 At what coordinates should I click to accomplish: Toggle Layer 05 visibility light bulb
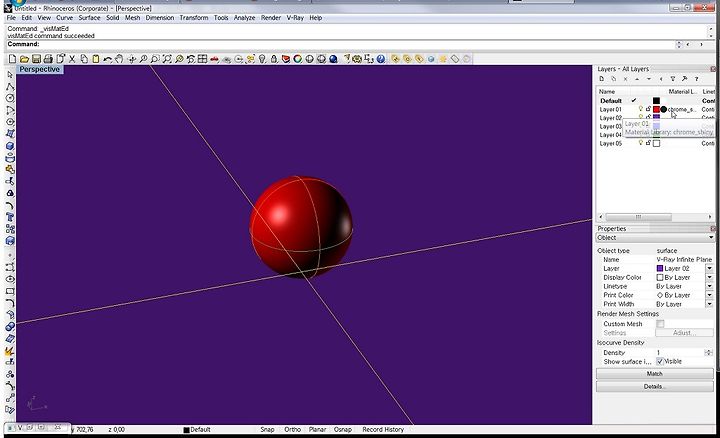coord(641,143)
